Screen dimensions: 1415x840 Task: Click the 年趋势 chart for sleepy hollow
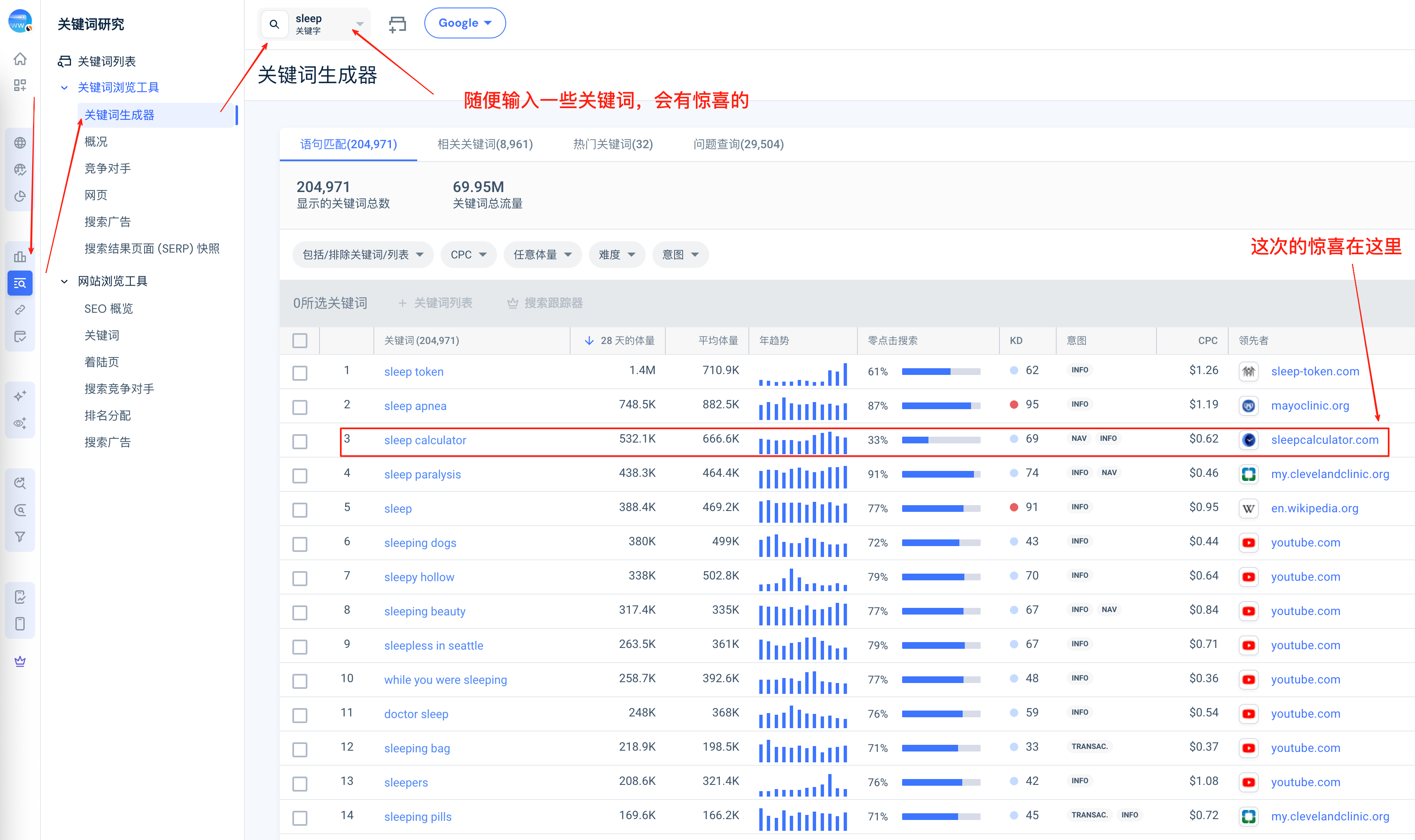[803, 579]
